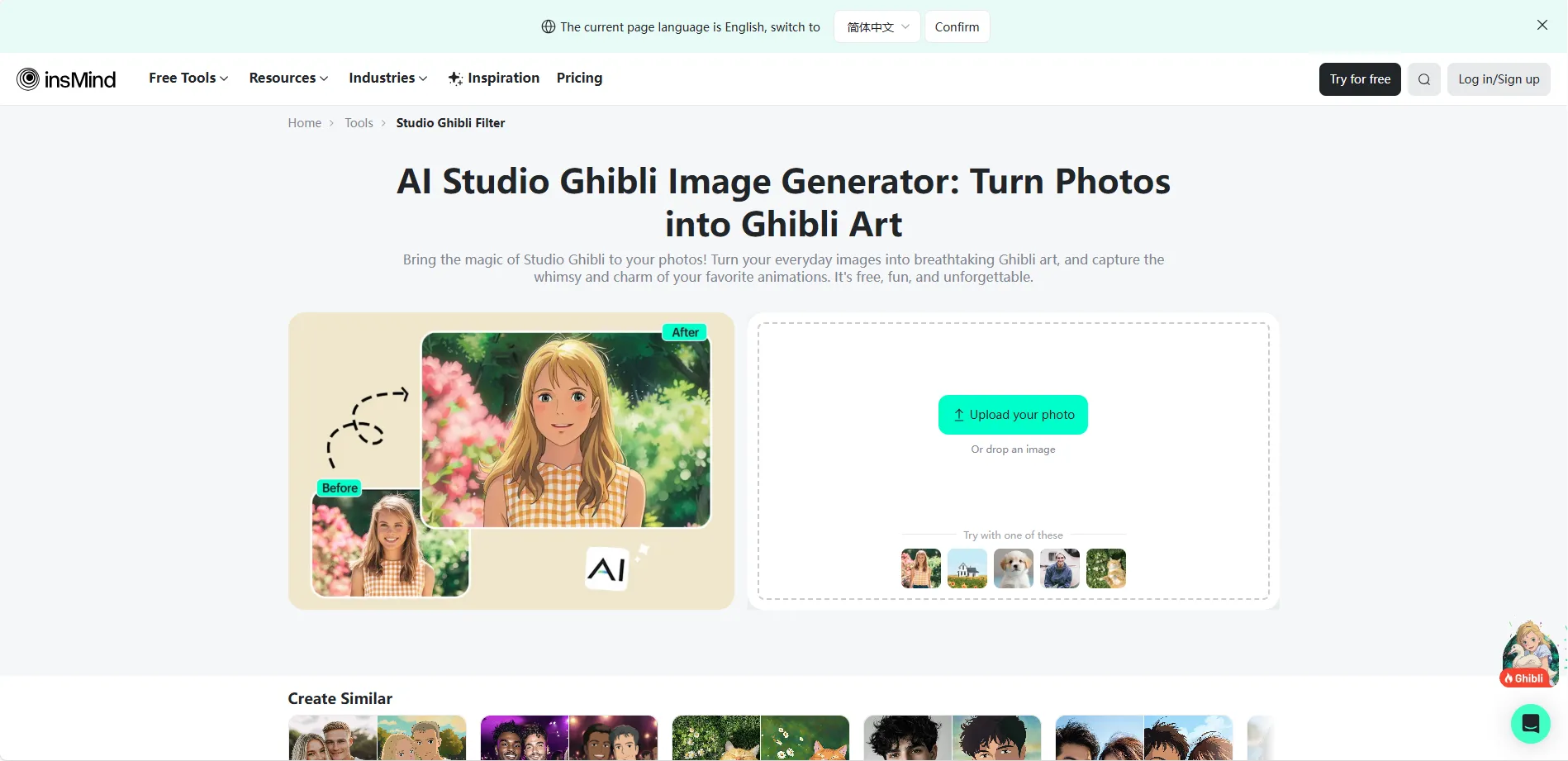This screenshot has width=1568, height=761.
Task: Open the chat support bubble icon
Action: pos(1531,724)
